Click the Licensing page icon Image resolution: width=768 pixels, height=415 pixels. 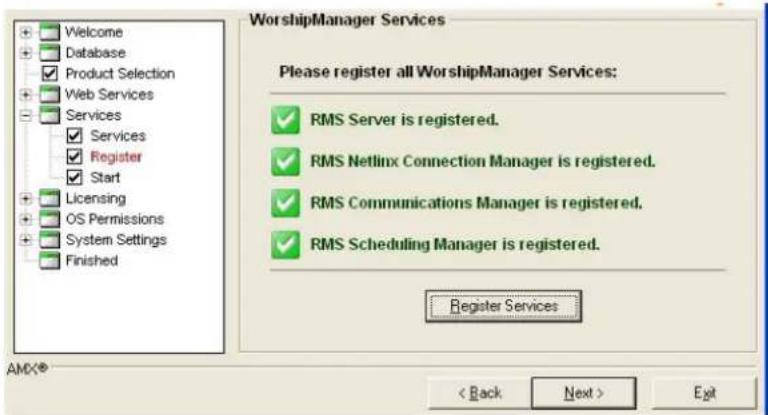pyautogui.click(x=49, y=198)
